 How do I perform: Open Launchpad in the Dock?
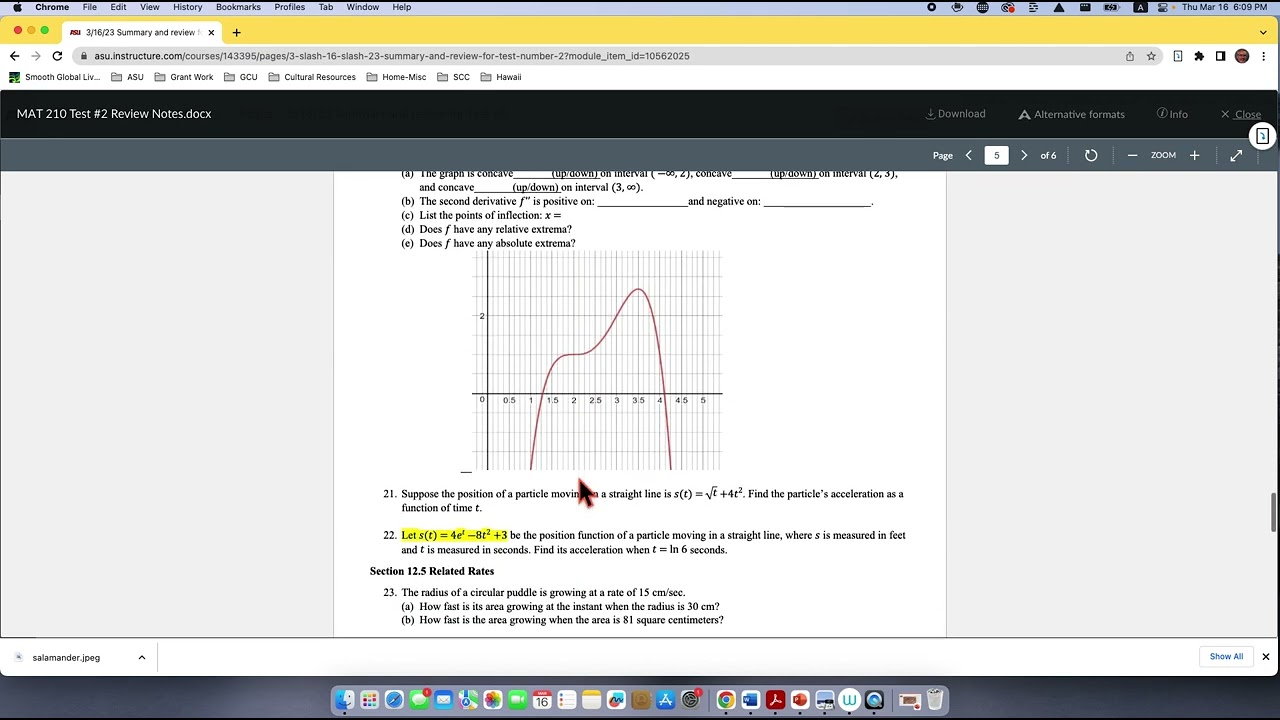(369, 700)
